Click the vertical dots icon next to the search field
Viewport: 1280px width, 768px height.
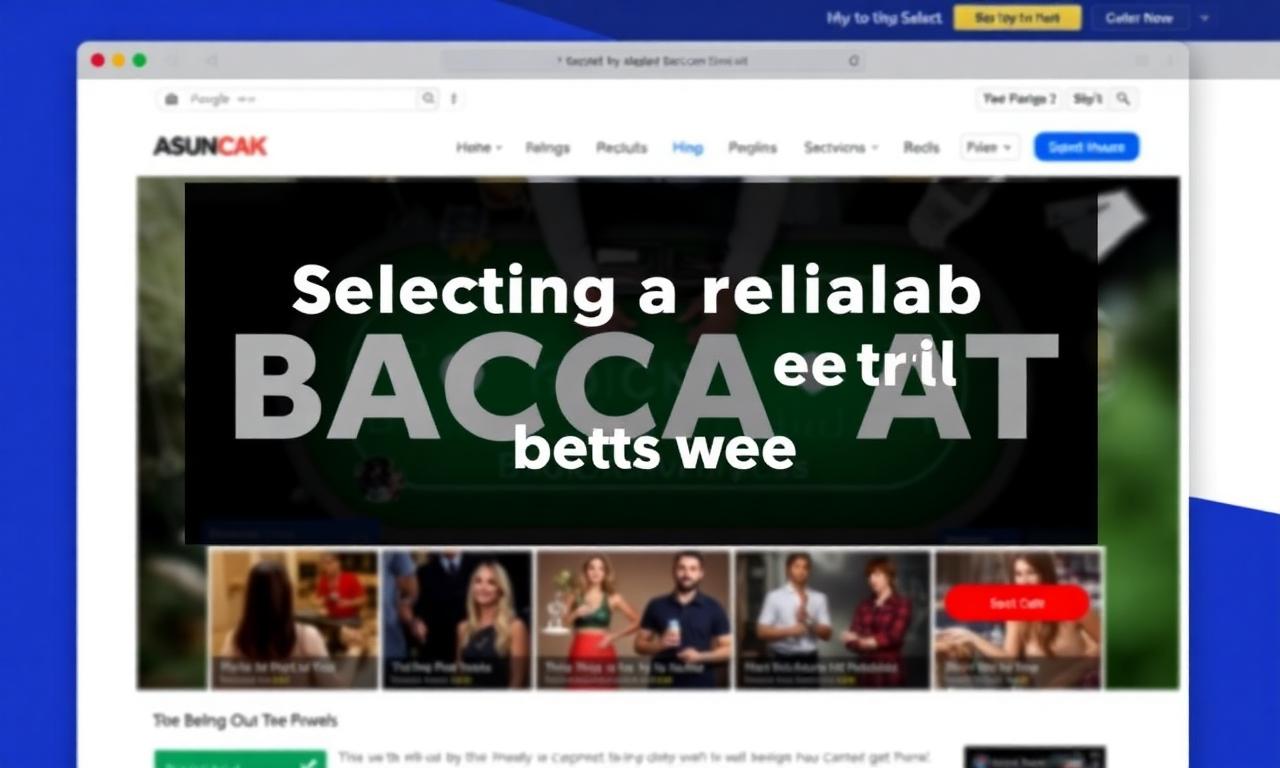[x=454, y=98]
